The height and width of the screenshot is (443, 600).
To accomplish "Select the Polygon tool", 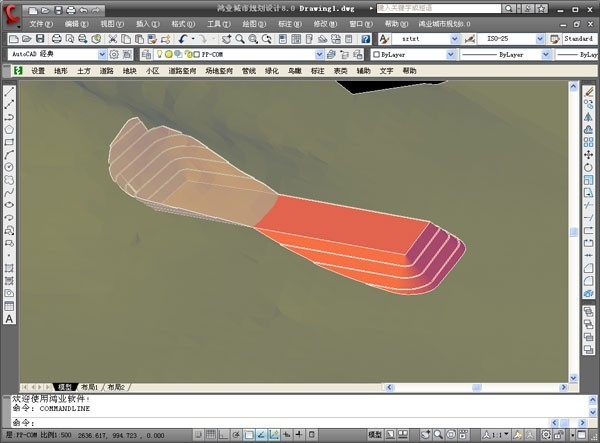I will (x=9, y=128).
